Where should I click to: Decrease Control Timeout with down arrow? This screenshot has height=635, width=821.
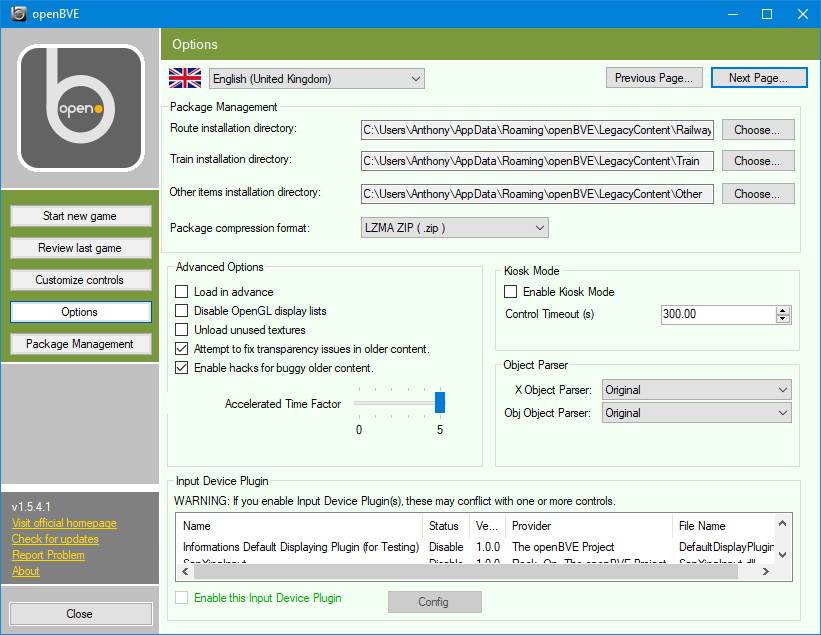pyautogui.click(x=783, y=319)
